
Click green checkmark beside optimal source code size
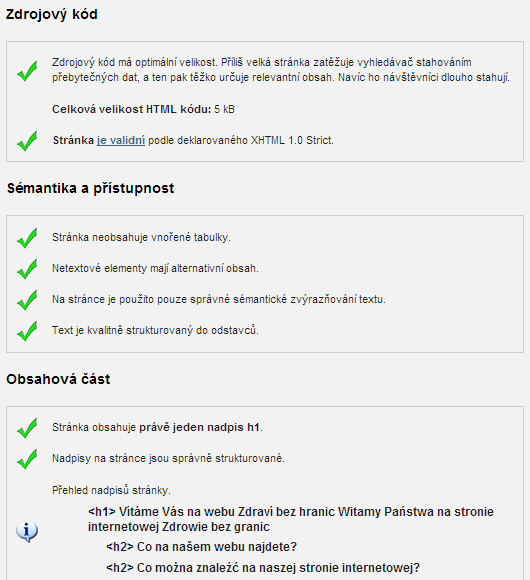point(27,71)
